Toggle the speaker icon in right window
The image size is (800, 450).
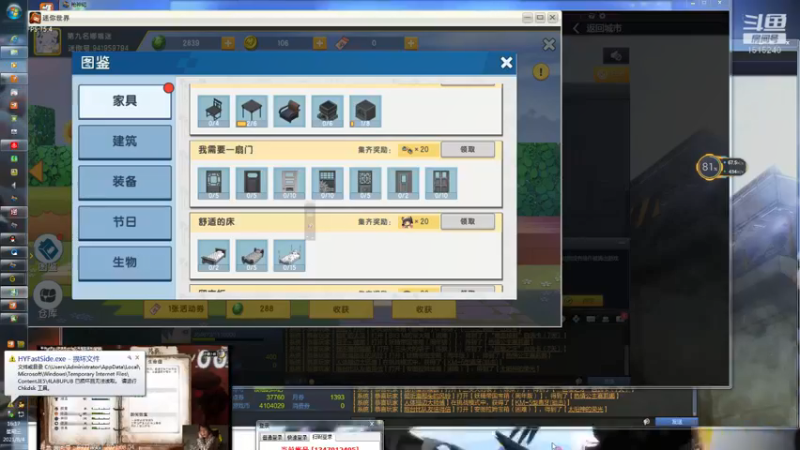(616, 56)
